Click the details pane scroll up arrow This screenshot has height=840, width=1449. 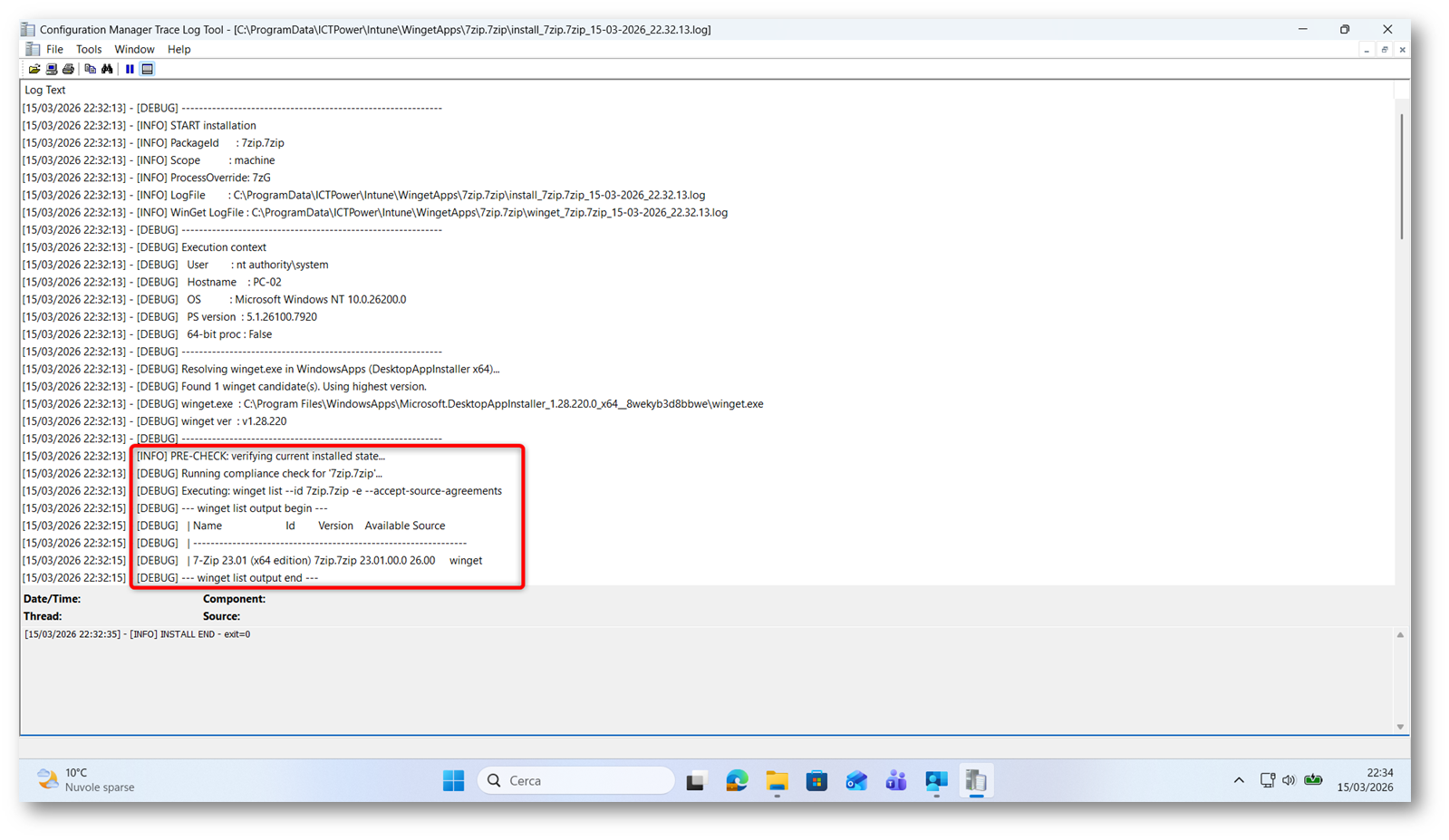[1400, 635]
